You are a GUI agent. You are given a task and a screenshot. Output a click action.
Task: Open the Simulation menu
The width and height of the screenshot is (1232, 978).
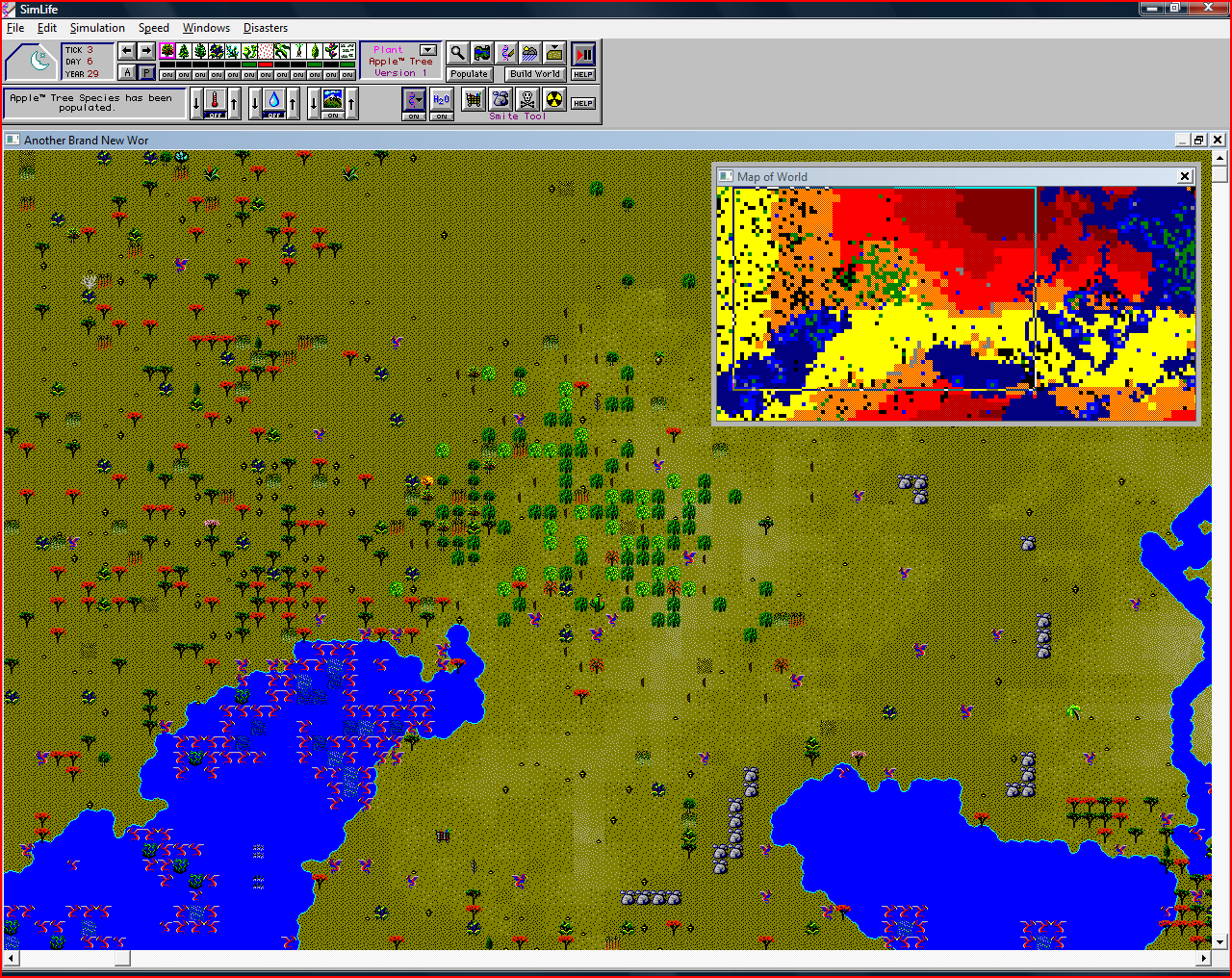click(97, 28)
